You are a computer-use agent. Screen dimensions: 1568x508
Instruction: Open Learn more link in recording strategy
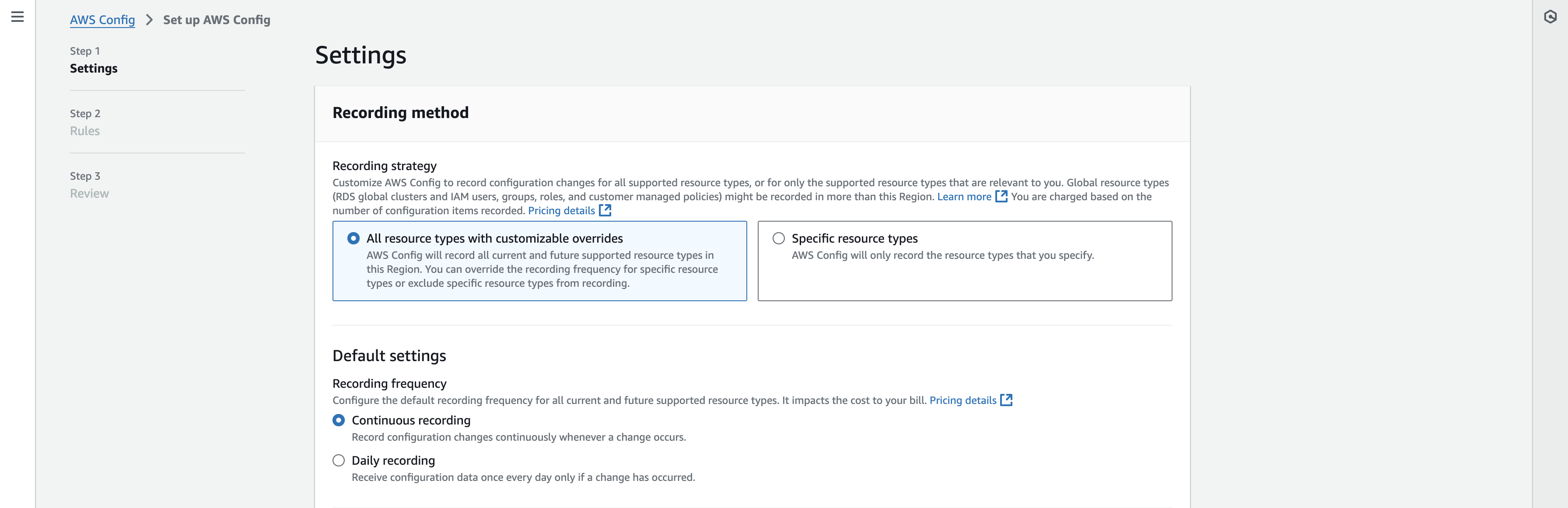click(964, 196)
